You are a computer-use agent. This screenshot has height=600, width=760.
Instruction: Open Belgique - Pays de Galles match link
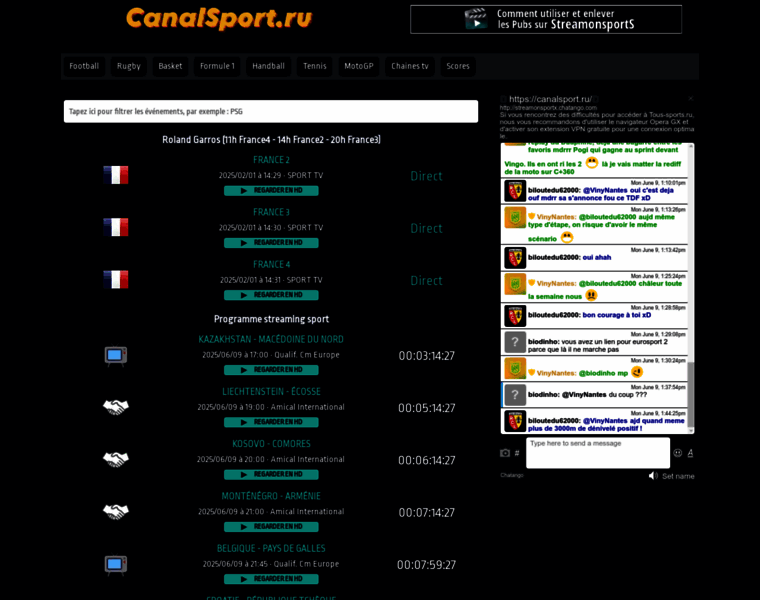[x=271, y=549]
